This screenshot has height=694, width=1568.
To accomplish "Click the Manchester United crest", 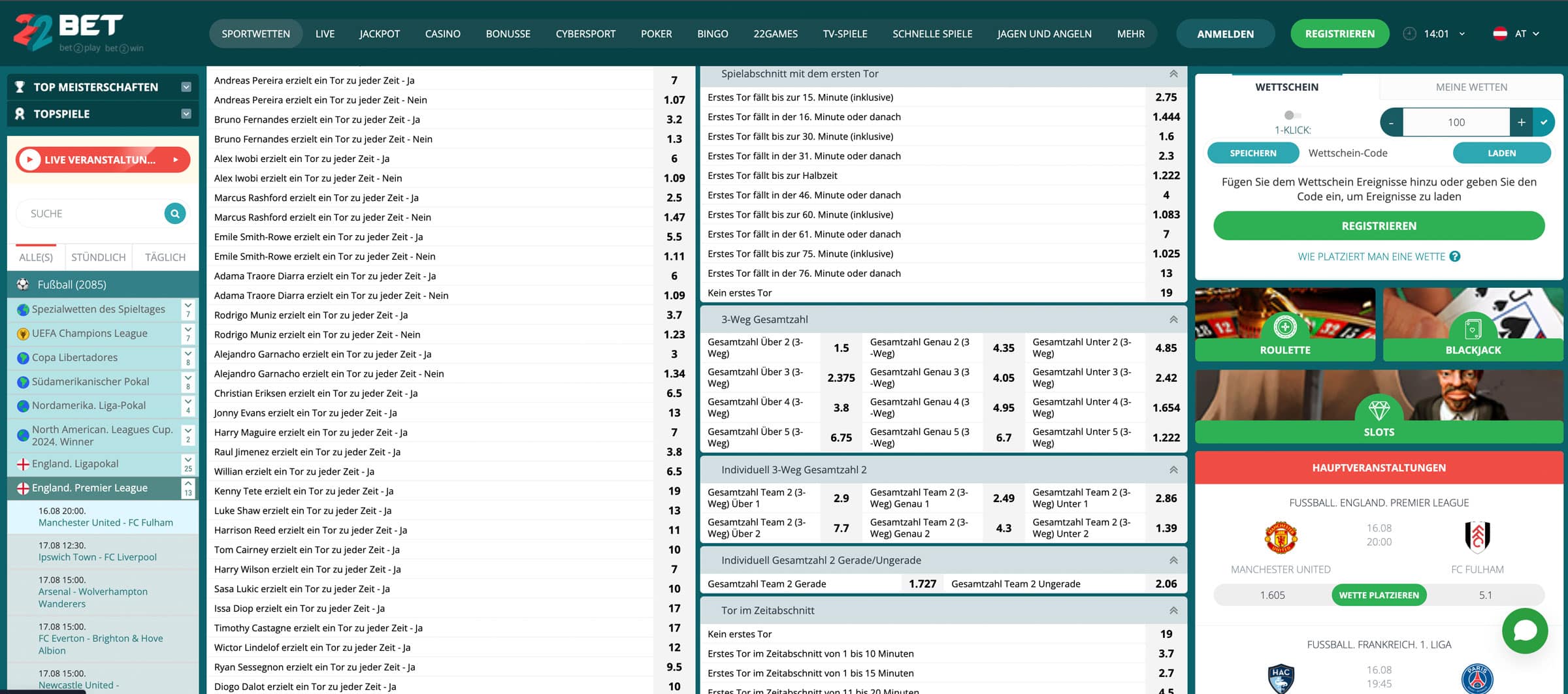I will point(1281,537).
